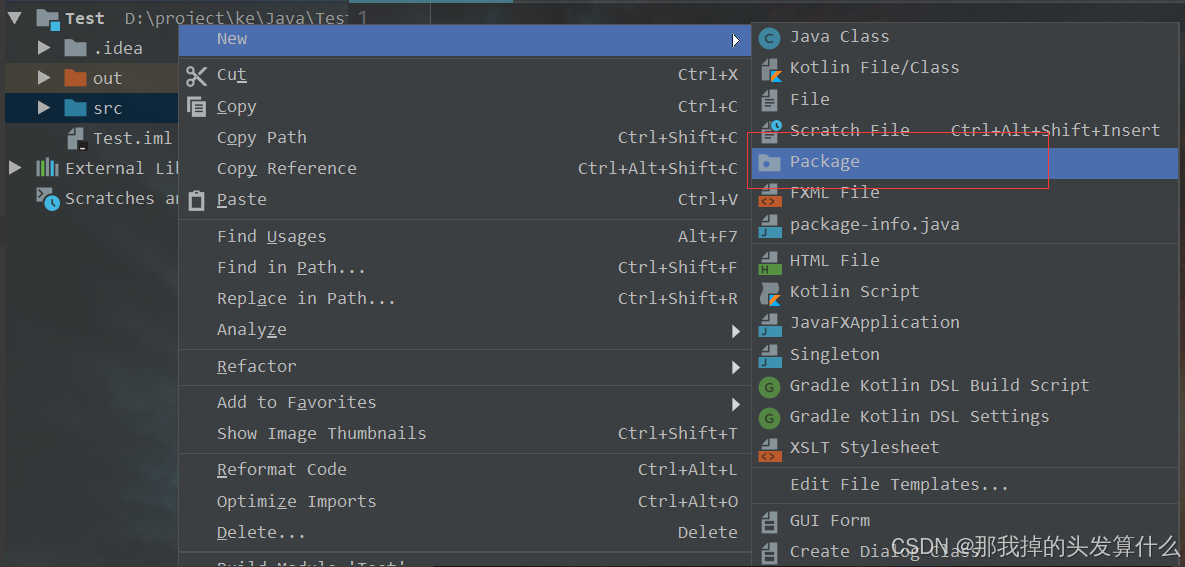This screenshot has height=567, width=1185.
Task: Click the scissors Cut icon
Action: coord(196,76)
